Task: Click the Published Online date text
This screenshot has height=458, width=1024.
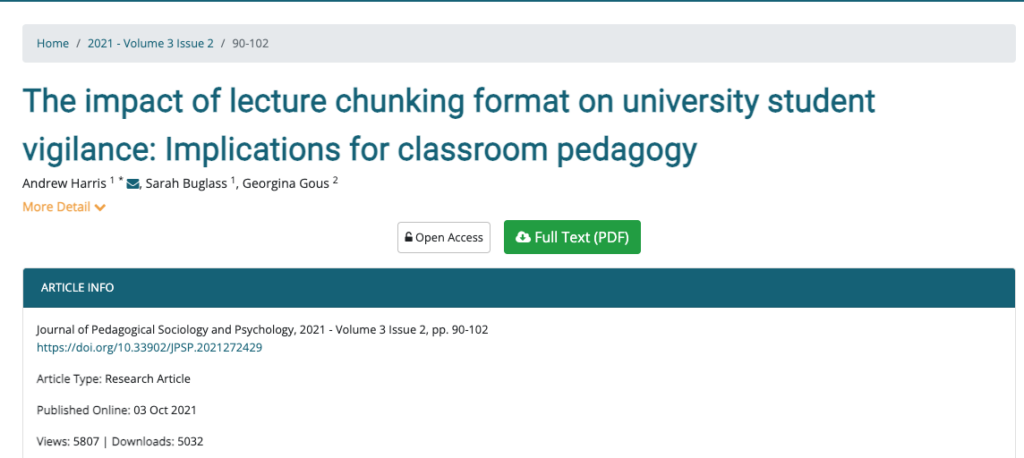Action: pos(122,410)
